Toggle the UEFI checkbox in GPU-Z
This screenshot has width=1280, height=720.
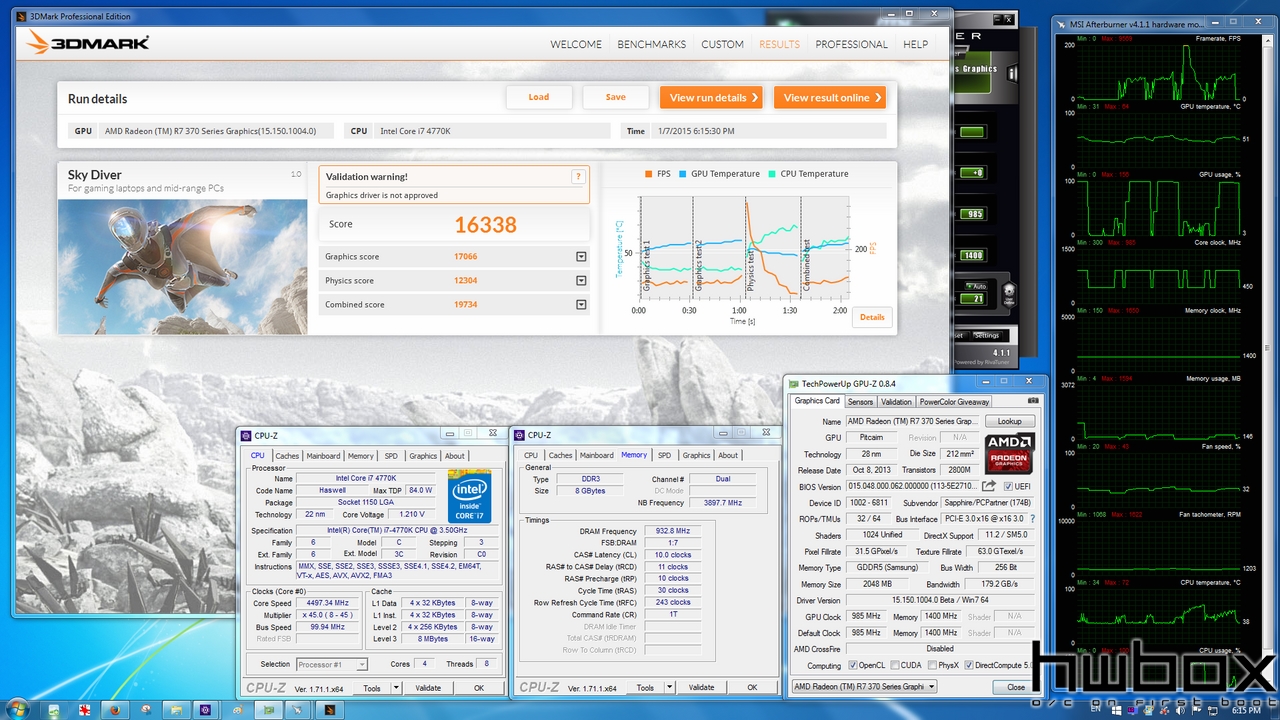tap(1008, 487)
